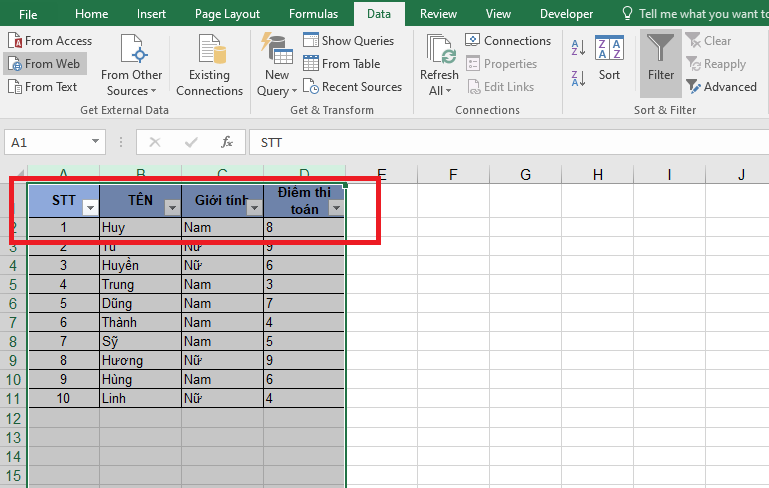Open Giới tính column filter dropdown
Screen dimensions: 769x488
coord(254,208)
